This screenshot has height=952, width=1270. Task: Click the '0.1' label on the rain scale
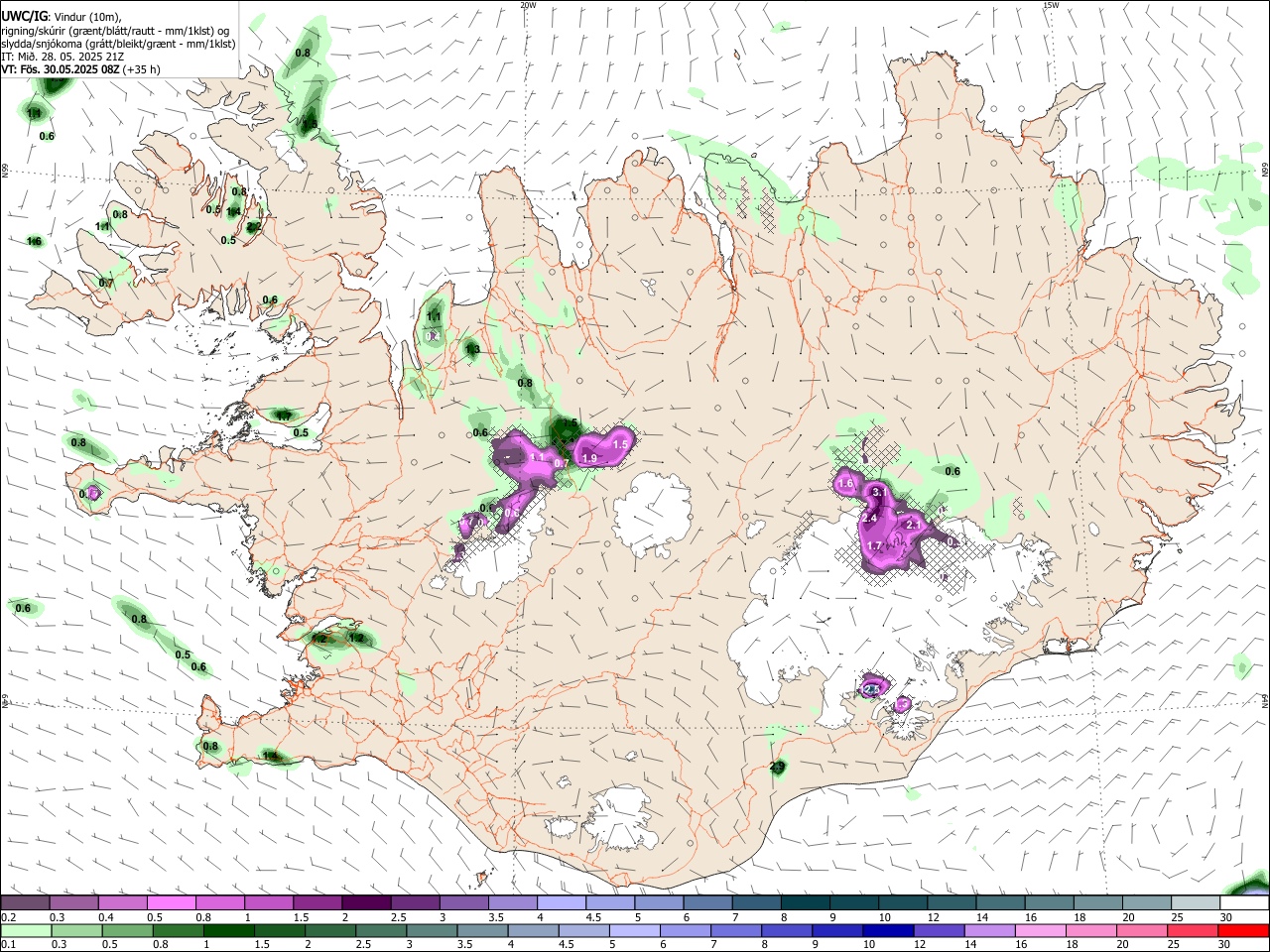[8, 944]
